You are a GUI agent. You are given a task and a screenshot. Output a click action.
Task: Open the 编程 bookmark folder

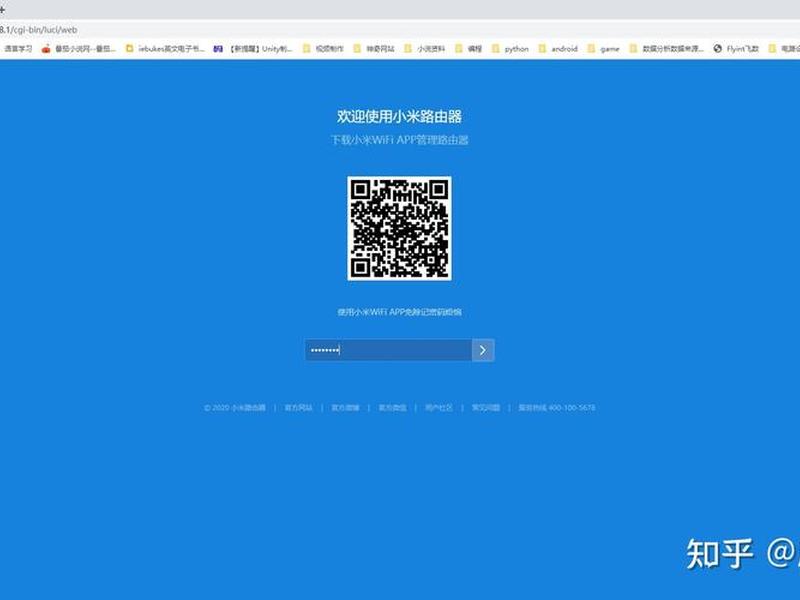click(468, 49)
